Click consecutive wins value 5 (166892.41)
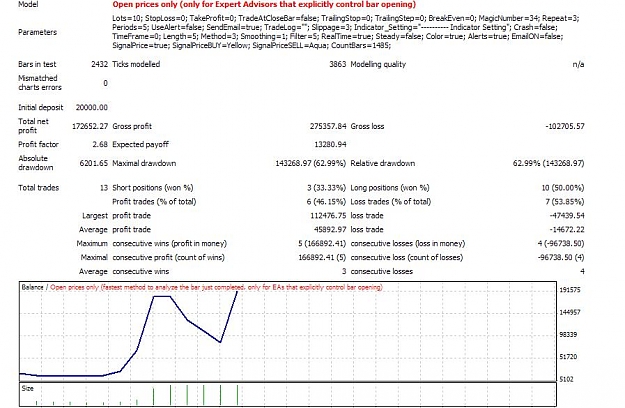Viewport: 625px width, 408px height. click(322, 243)
